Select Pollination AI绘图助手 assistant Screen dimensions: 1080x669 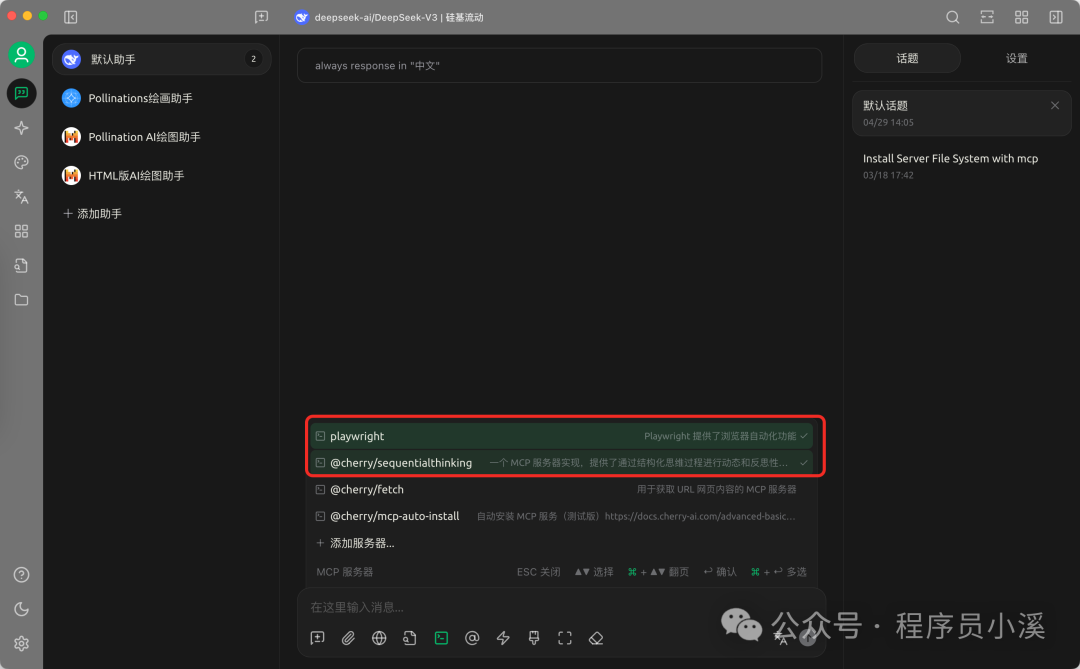(162, 136)
